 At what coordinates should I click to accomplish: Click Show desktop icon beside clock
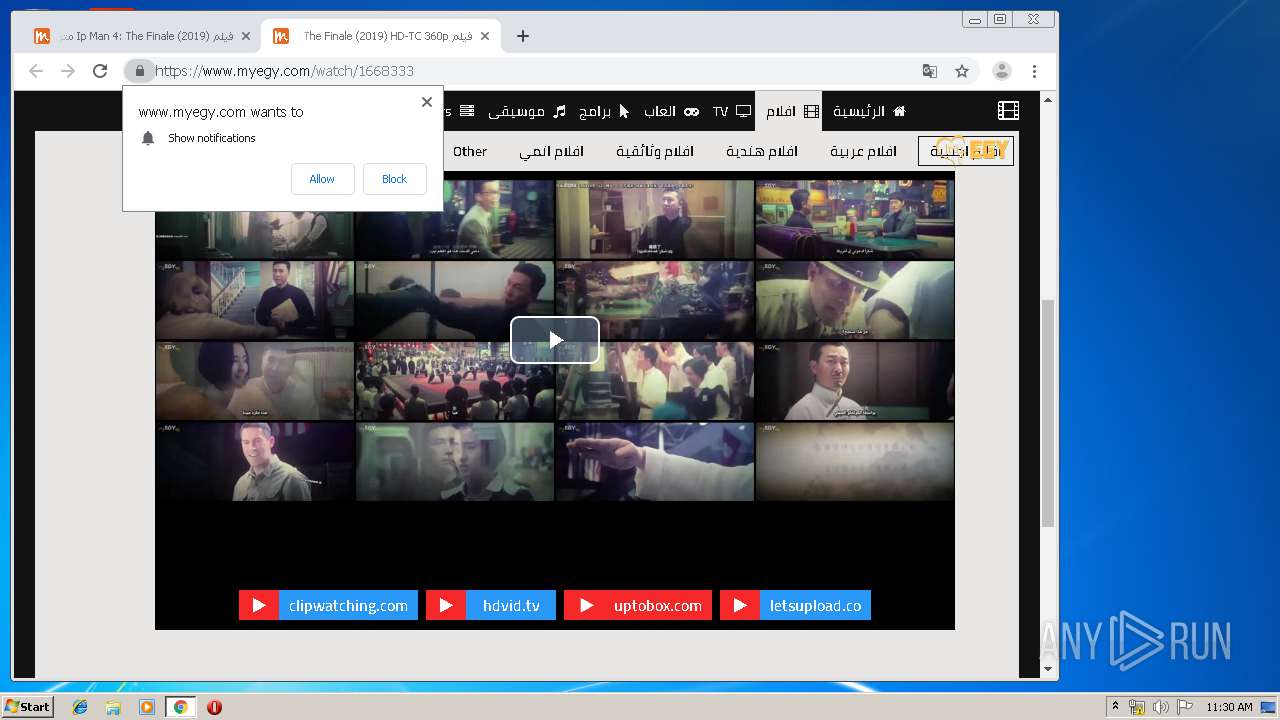[x=1269, y=707]
